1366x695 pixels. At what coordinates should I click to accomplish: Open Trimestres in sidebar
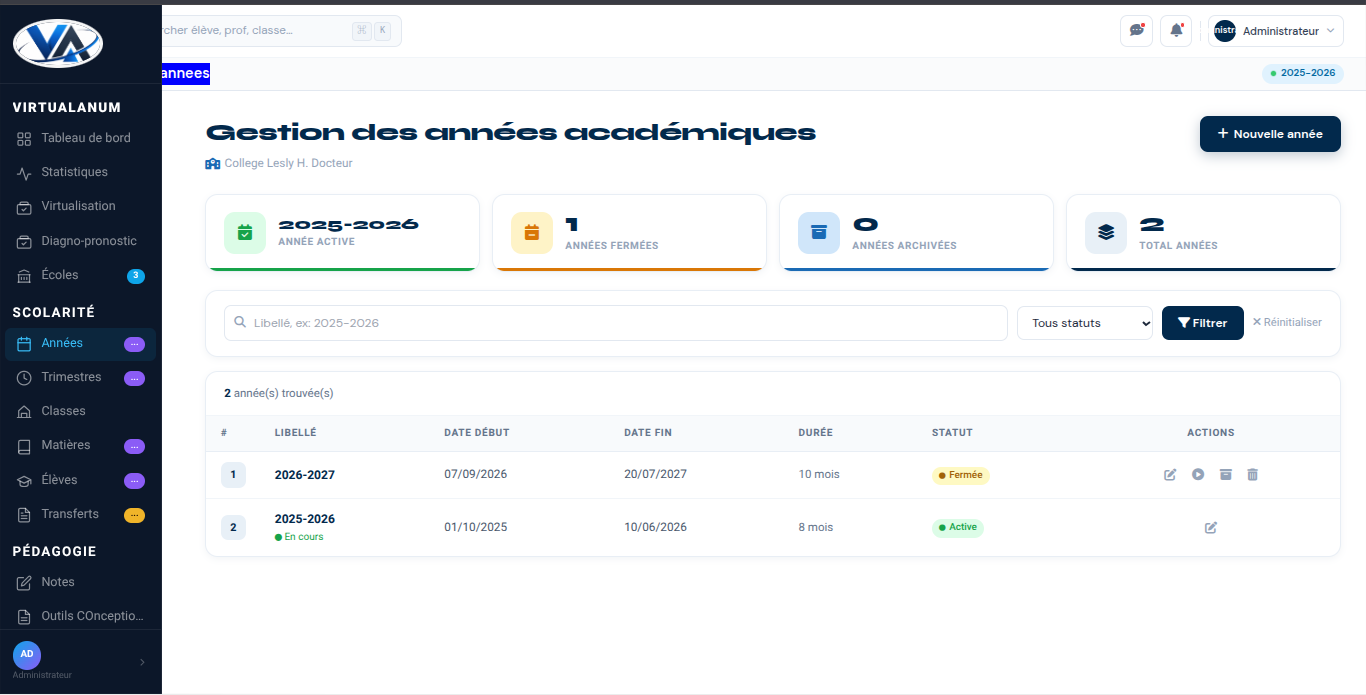[81, 377]
